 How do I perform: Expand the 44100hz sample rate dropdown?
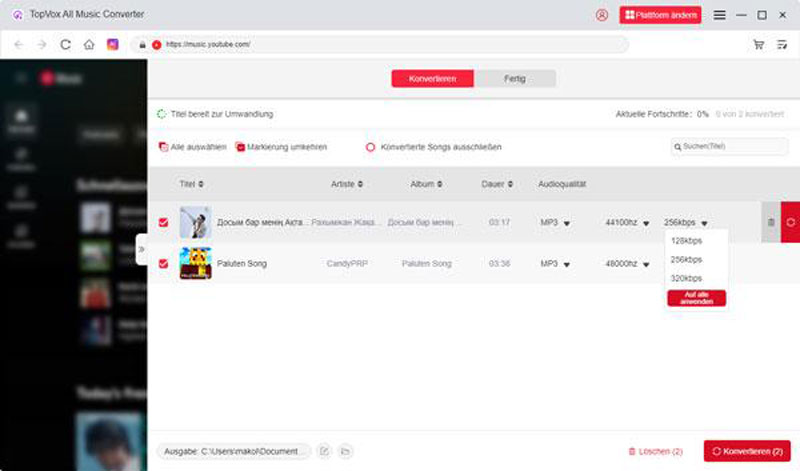(646, 223)
